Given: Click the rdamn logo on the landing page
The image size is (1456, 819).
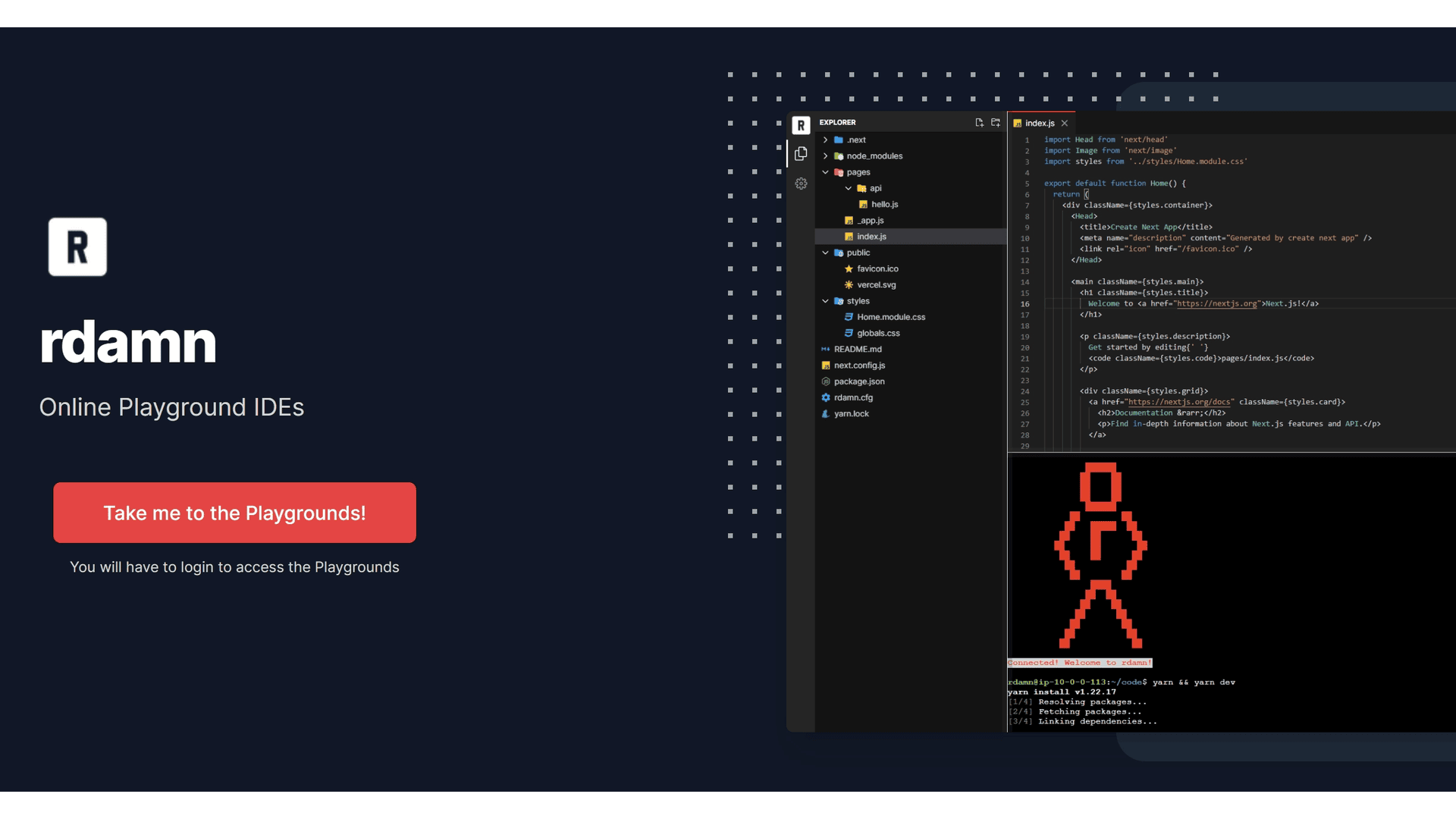Looking at the screenshot, I should [x=77, y=246].
